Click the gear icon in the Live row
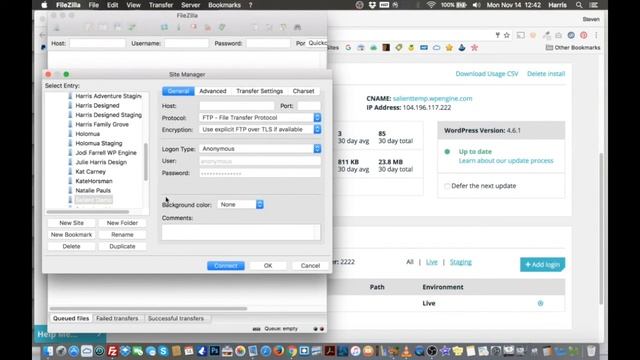The height and width of the screenshot is (360, 640). coord(540,303)
